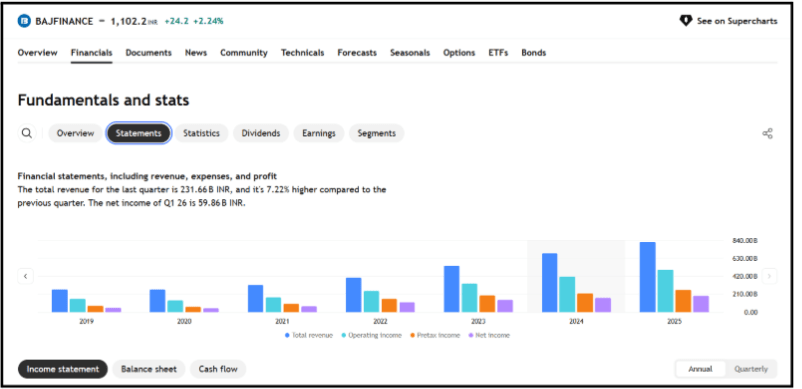Select the Segments pill
The width and height of the screenshot is (802, 389).
click(x=376, y=133)
